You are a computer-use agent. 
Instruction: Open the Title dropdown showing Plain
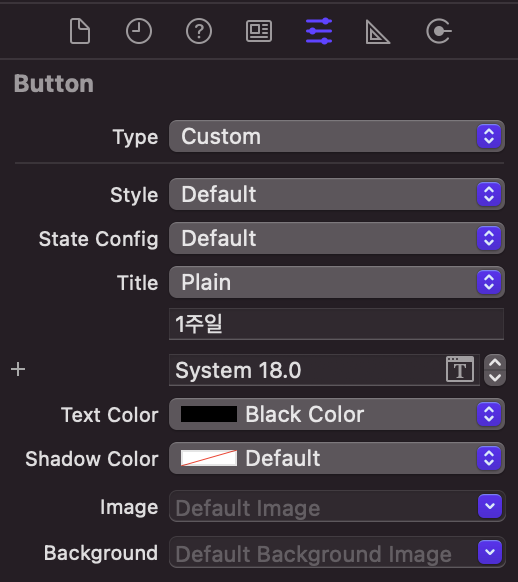tap(337, 282)
